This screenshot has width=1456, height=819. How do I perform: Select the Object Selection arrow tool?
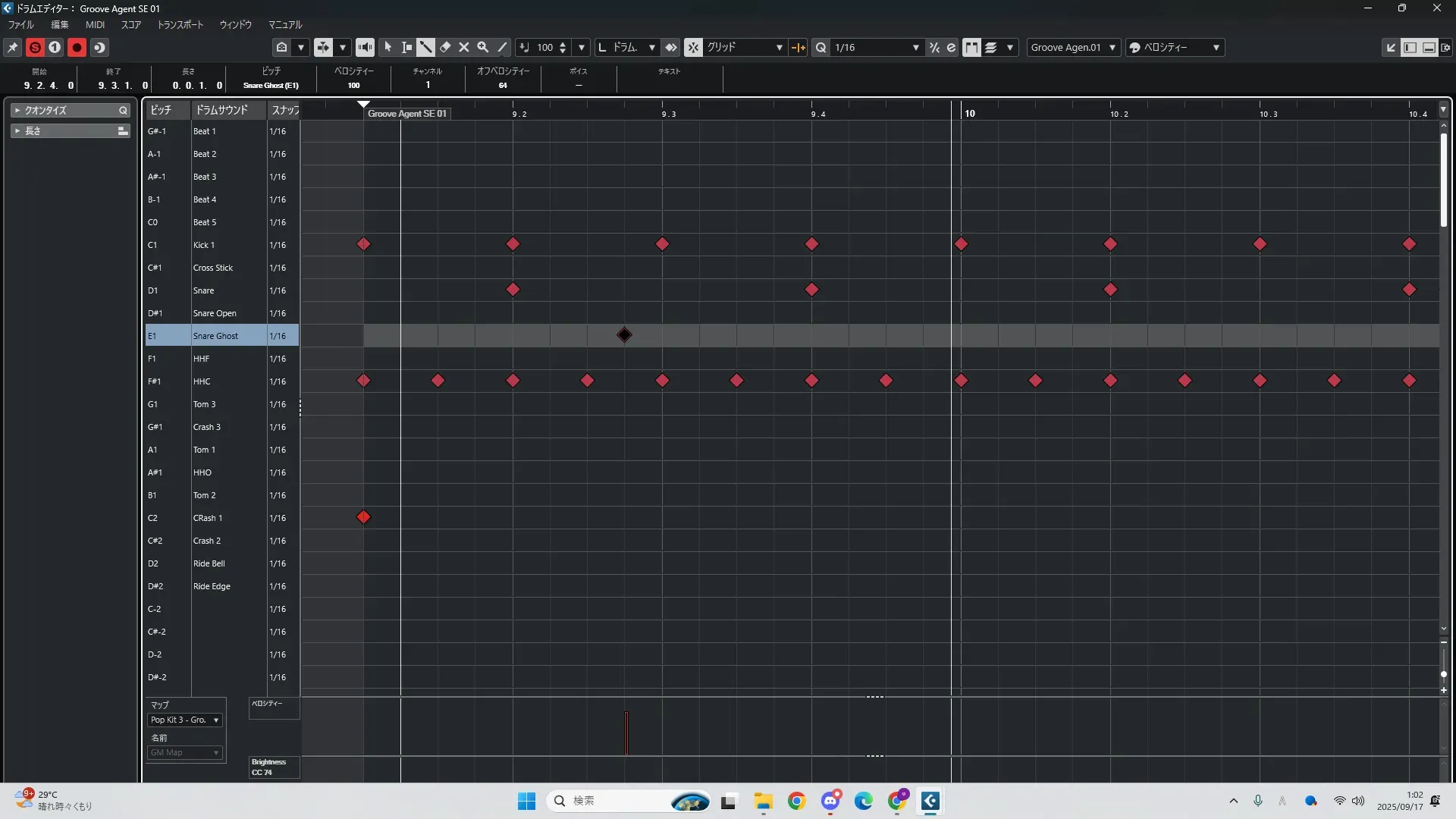[388, 47]
